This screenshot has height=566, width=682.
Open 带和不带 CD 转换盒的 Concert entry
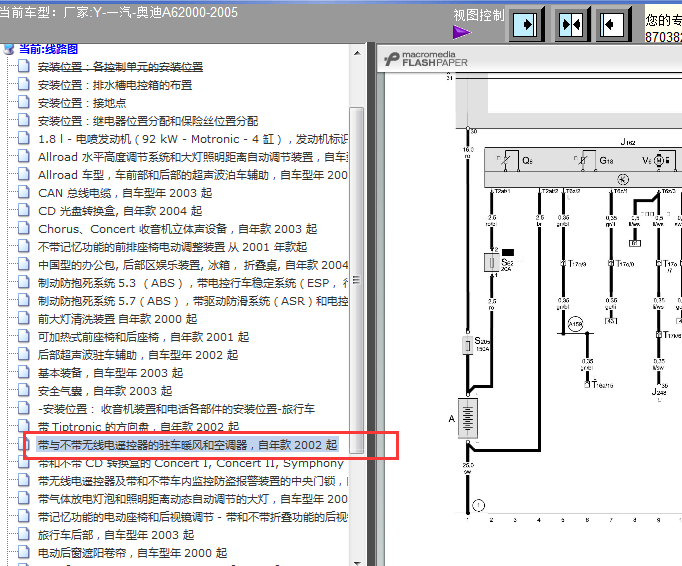191,463
